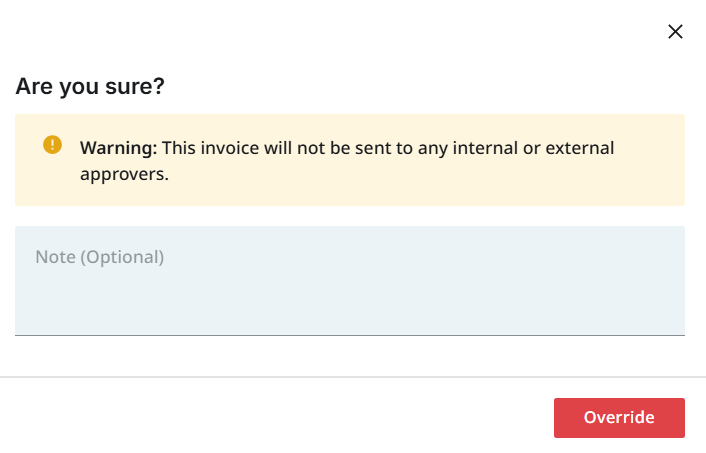
Task: Click the word "invoice" in the warning
Action: pos(226,148)
